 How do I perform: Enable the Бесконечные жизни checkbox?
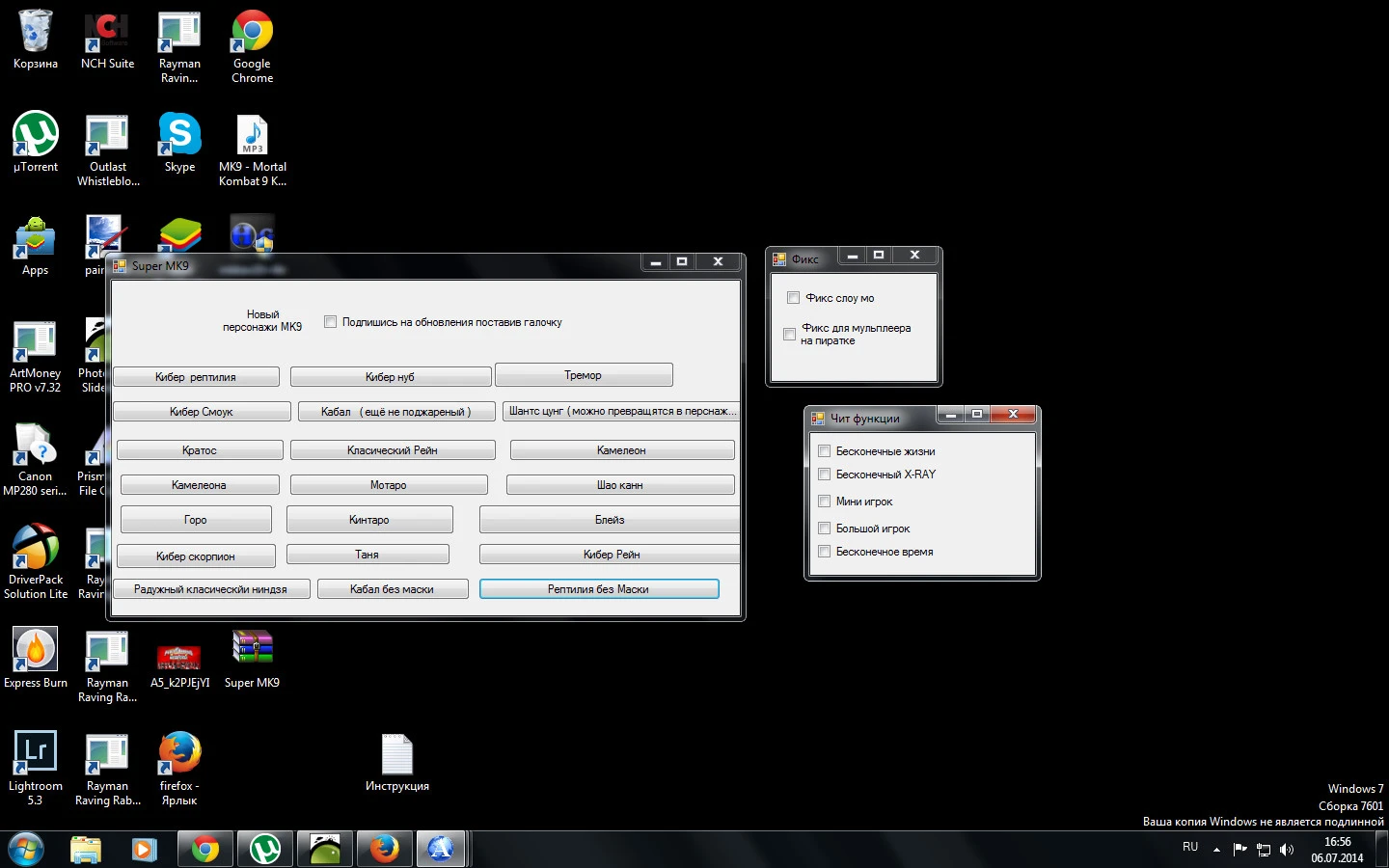(x=825, y=451)
